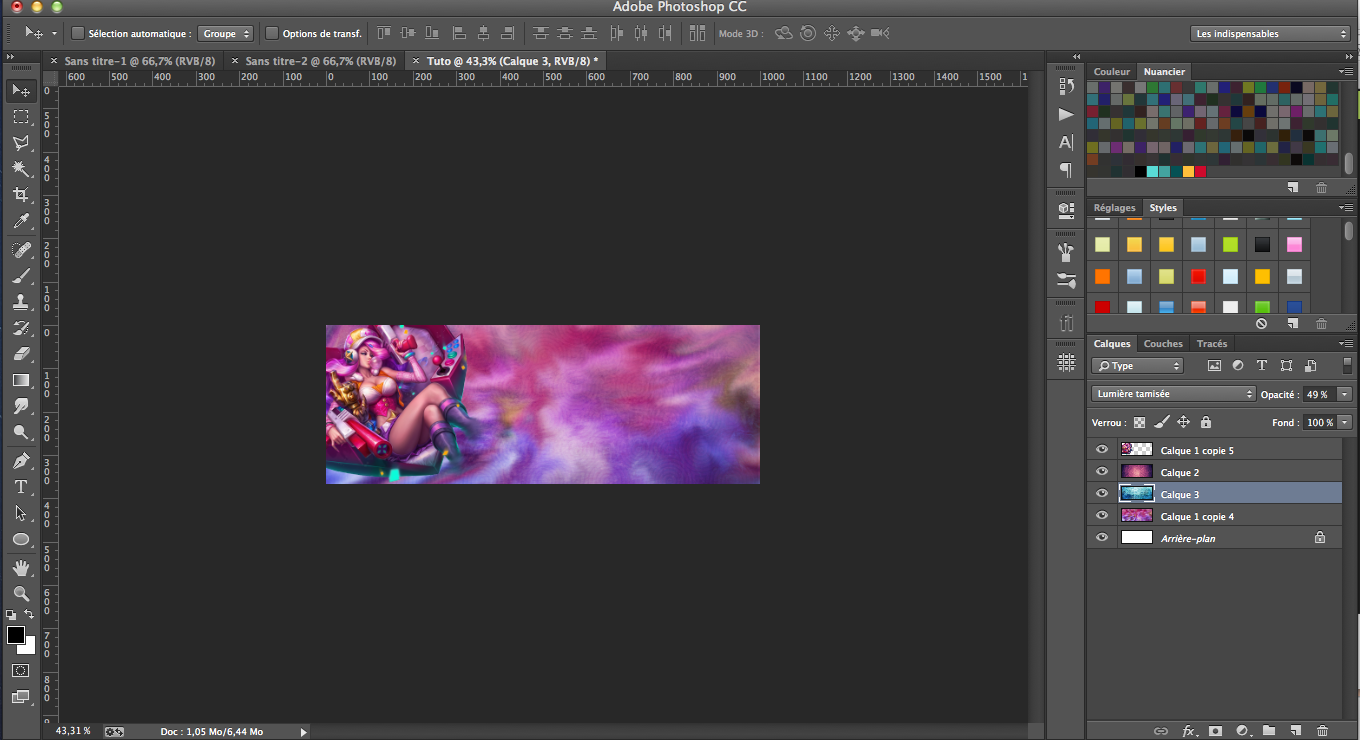The width and height of the screenshot is (1360, 740).
Task: Click the zoom percentage field 43,31 %
Action: point(73,731)
